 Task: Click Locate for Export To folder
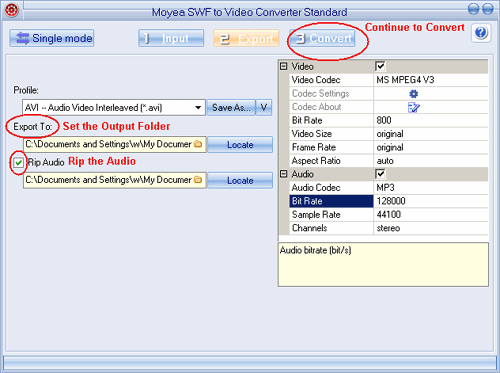240,144
